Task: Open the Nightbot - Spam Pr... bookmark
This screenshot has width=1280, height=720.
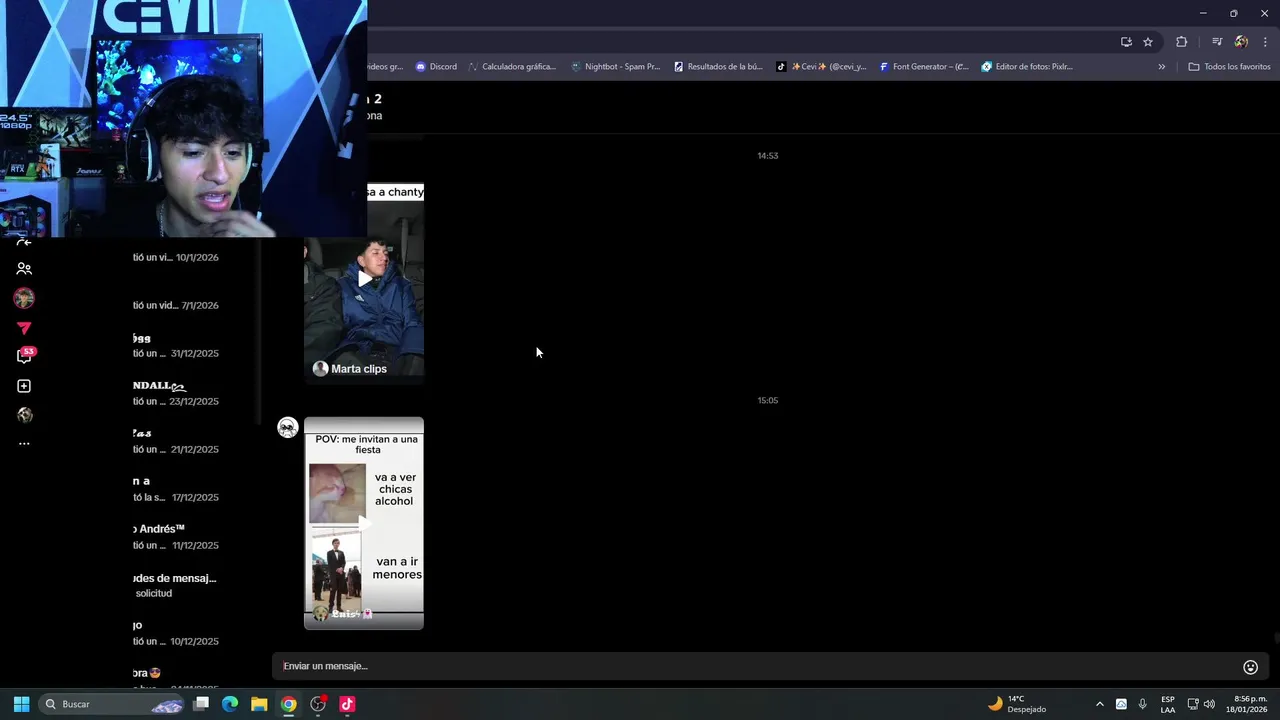Action: (615, 67)
